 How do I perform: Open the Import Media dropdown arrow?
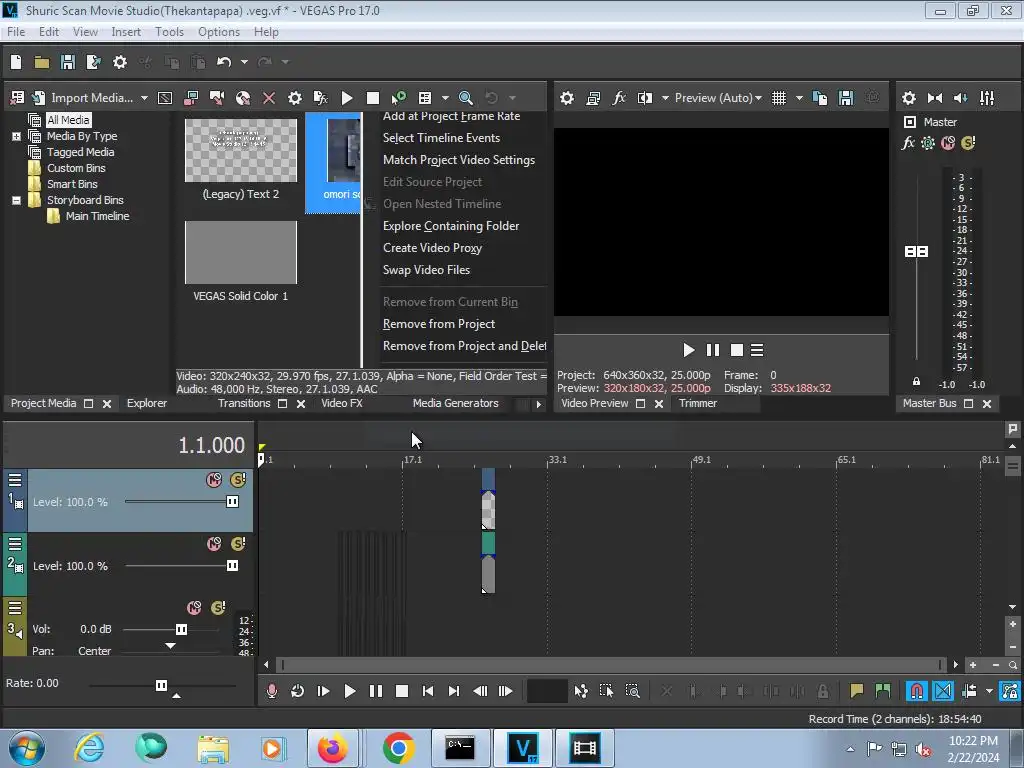coord(144,98)
